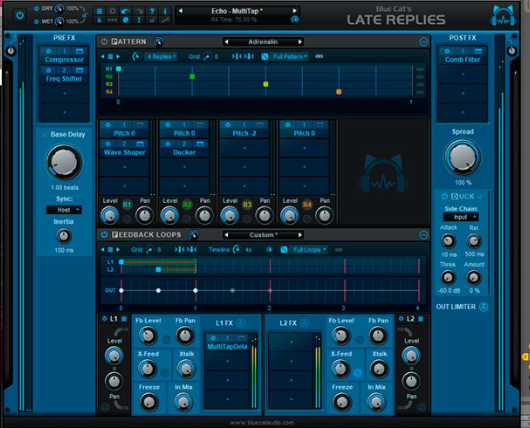Toggle the PATTERN section power button
This screenshot has width=530, height=428.
coord(104,42)
